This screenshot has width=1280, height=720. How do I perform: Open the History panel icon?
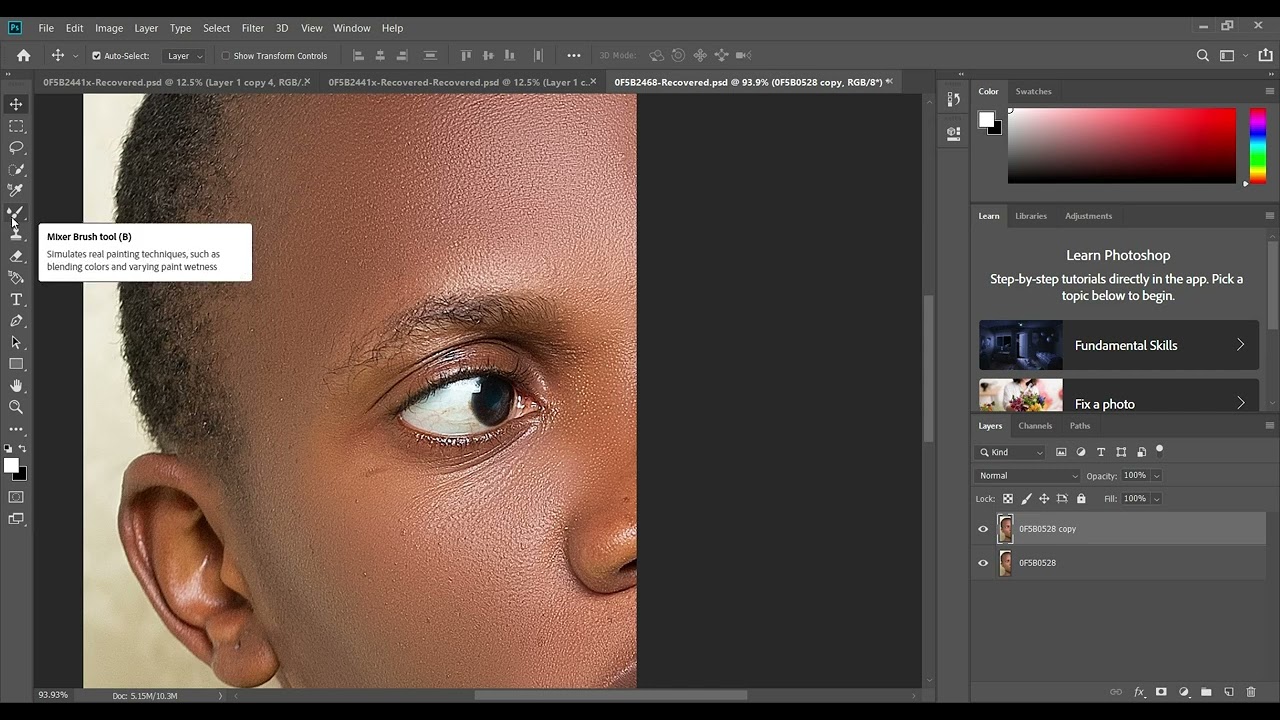click(x=953, y=100)
